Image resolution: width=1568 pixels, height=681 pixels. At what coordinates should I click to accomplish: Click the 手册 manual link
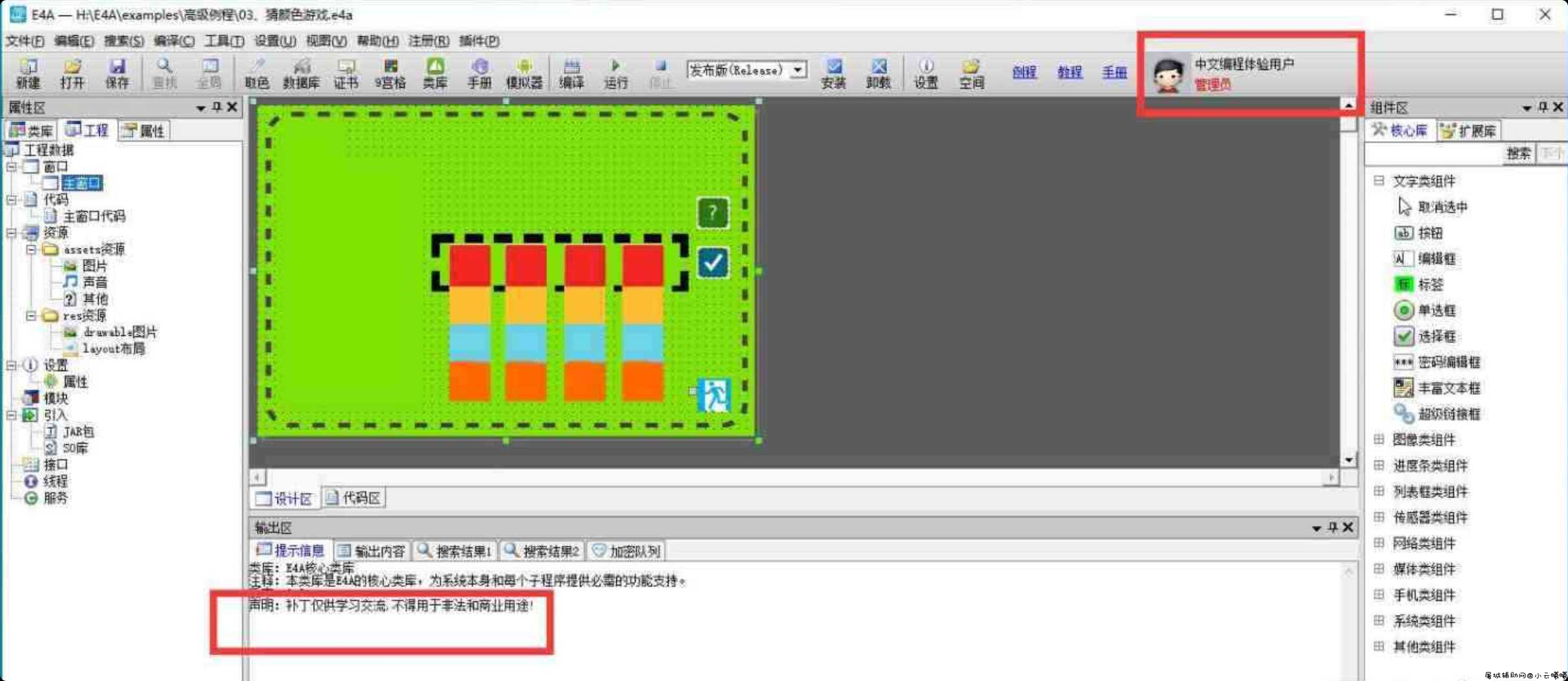[1114, 72]
